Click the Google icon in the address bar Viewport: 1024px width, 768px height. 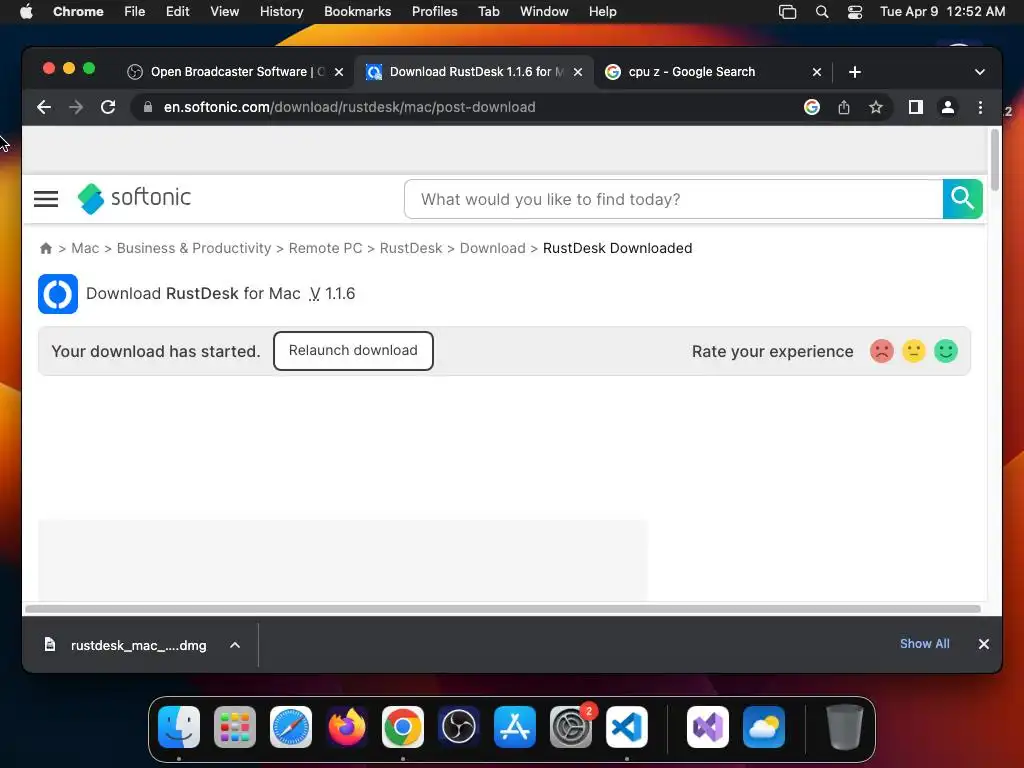click(812, 107)
